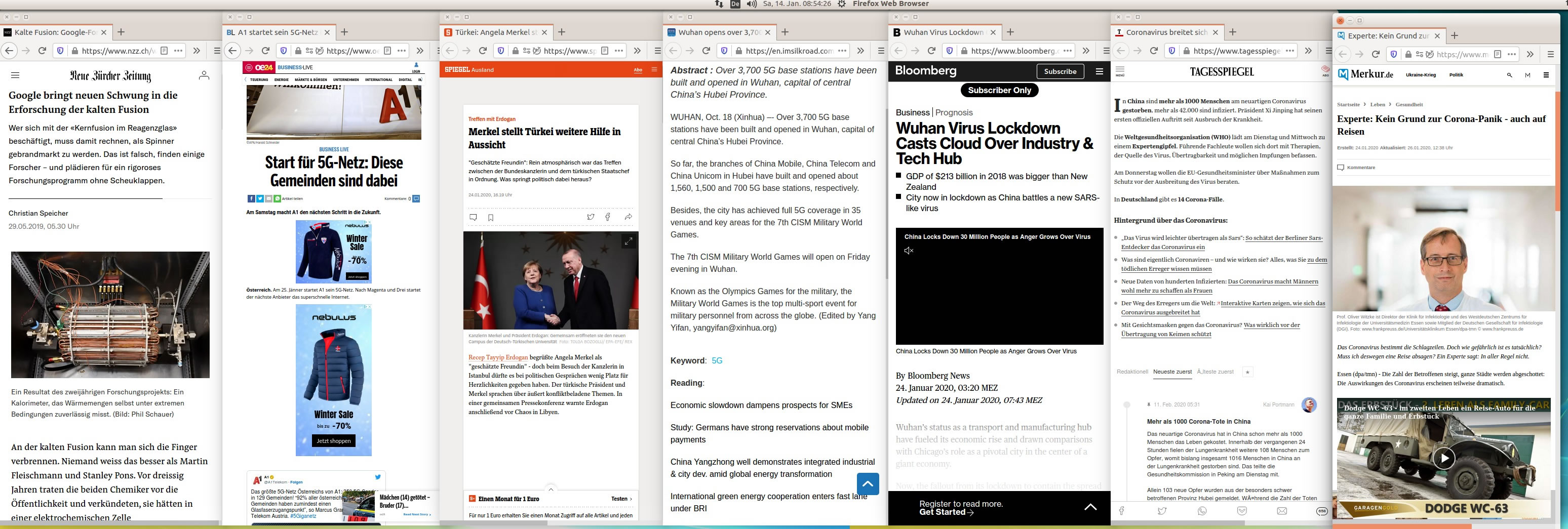The height and width of the screenshot is (529, 1568).
Task: Expand toolbar overflow chevrons in NZZ window
Action: (197, 51)
